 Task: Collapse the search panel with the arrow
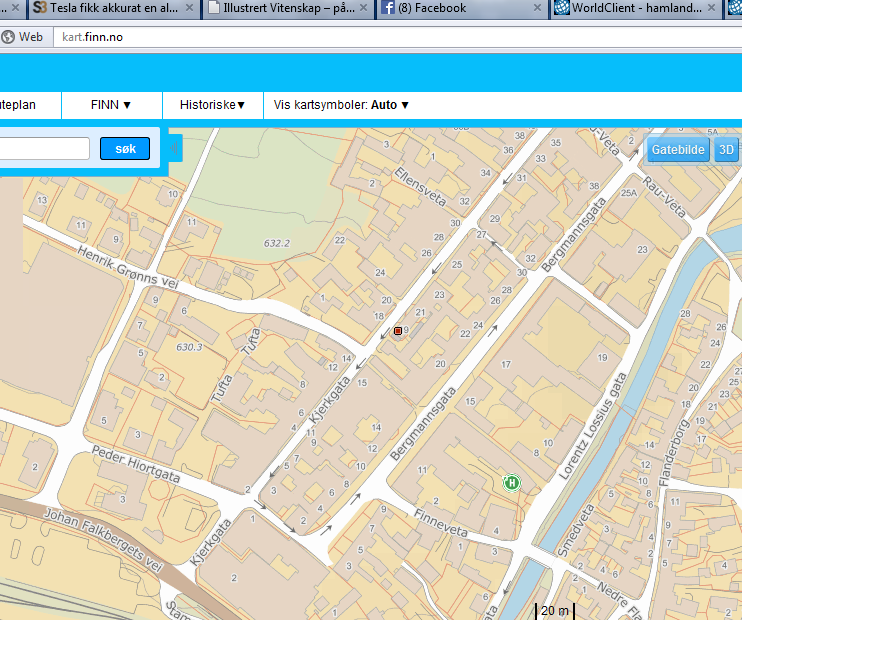tap(175, 149)
